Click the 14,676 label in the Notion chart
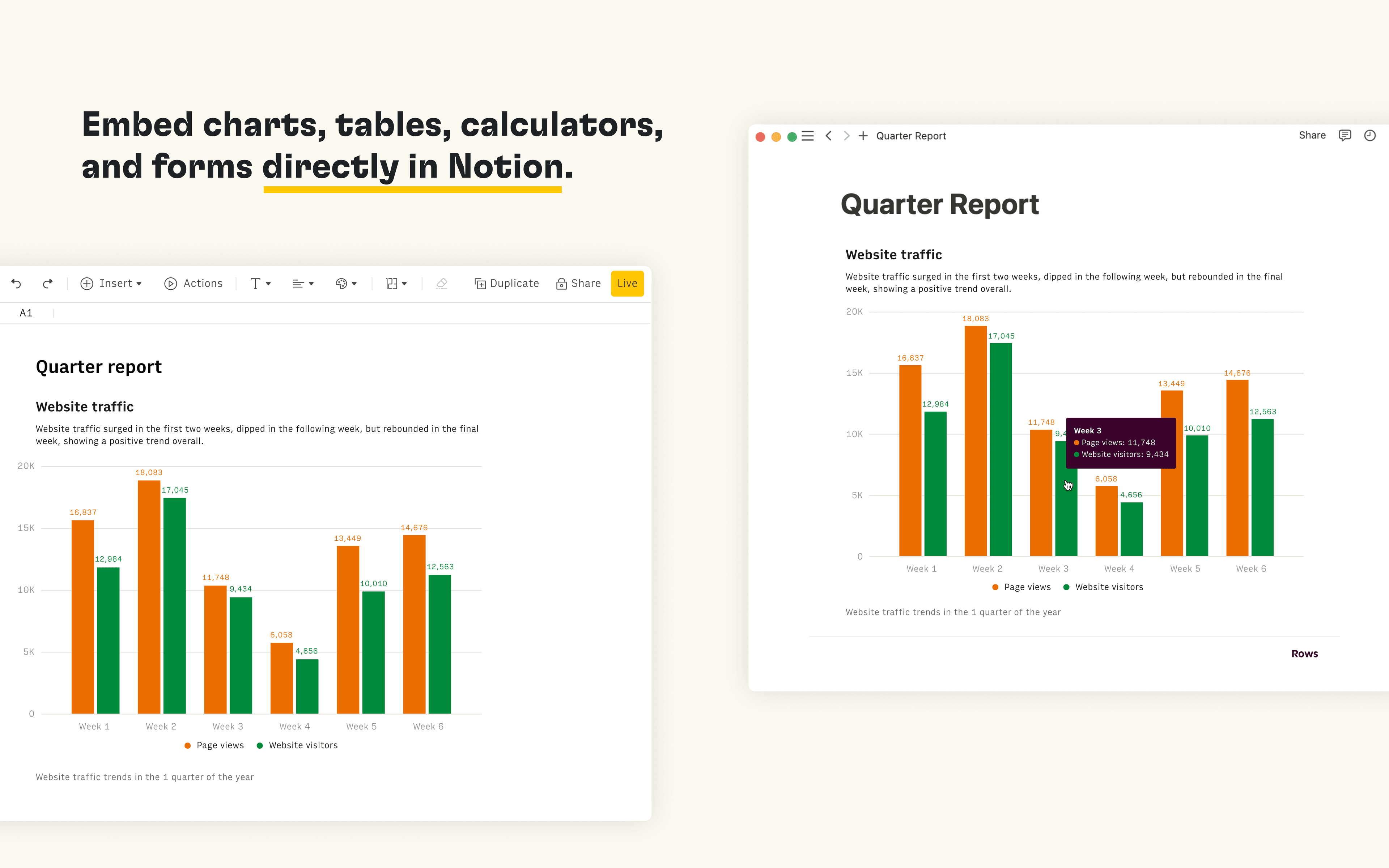Image resolution: width=1389 pixels, height=868 pixels. tap(1237, 373)
